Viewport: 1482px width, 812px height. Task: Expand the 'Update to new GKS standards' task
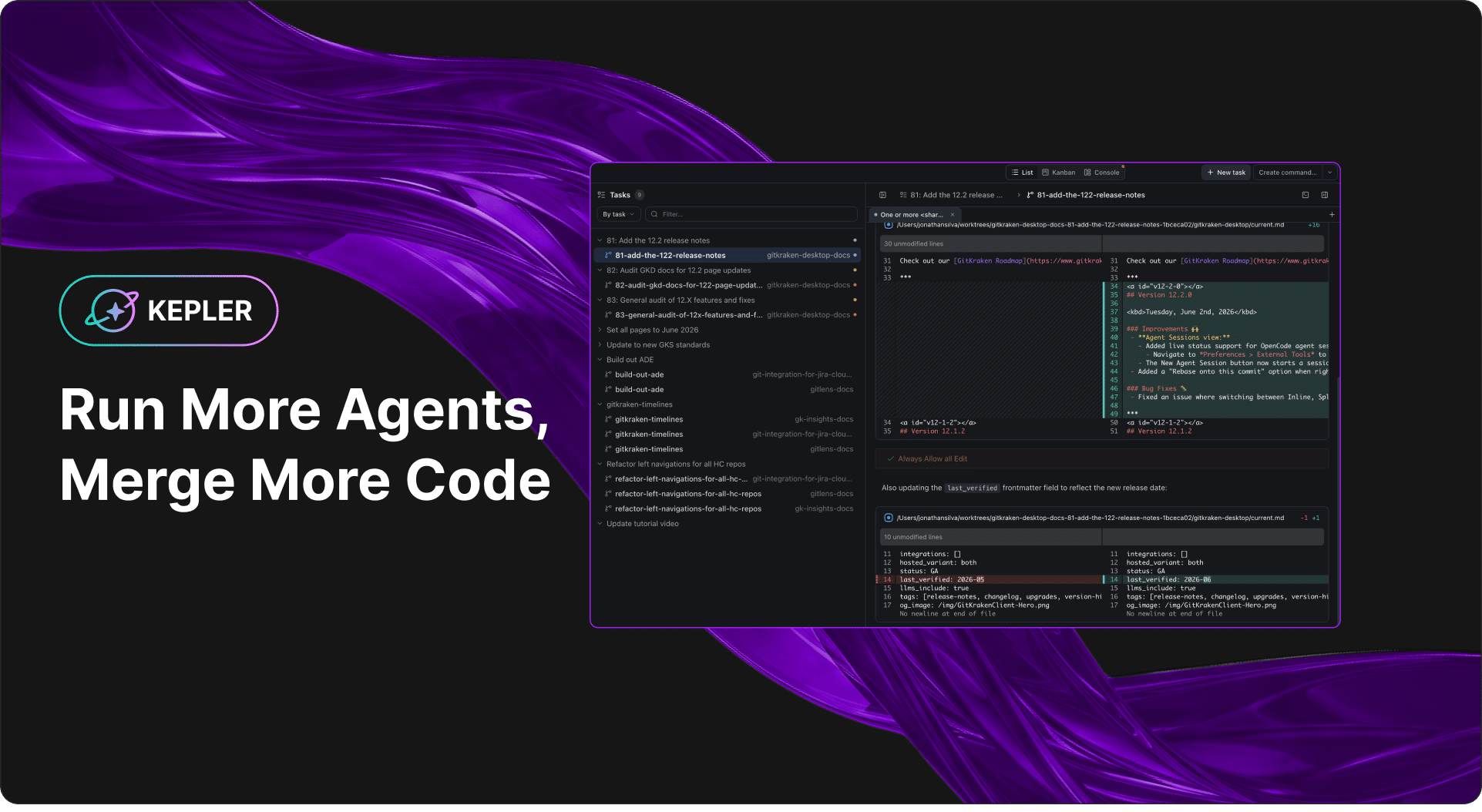[x=600, y=345]
